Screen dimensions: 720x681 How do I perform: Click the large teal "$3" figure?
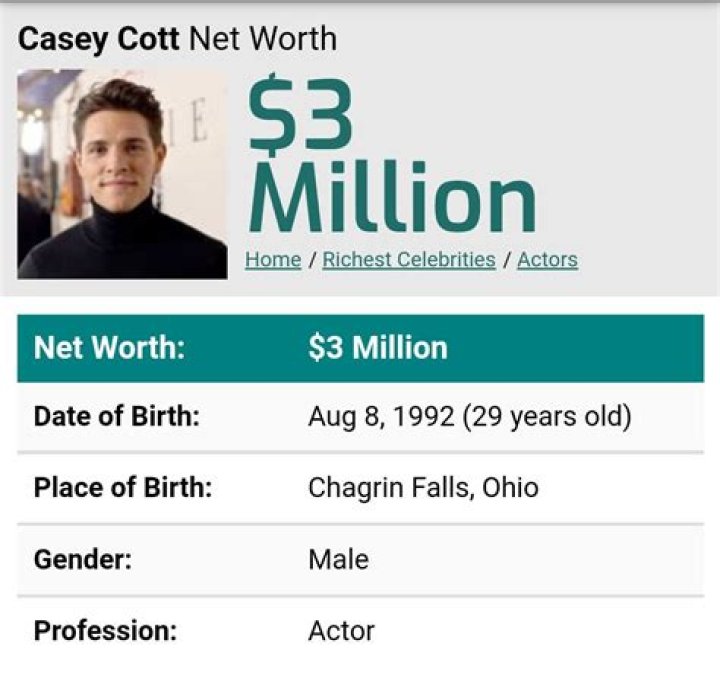point(300,116)
